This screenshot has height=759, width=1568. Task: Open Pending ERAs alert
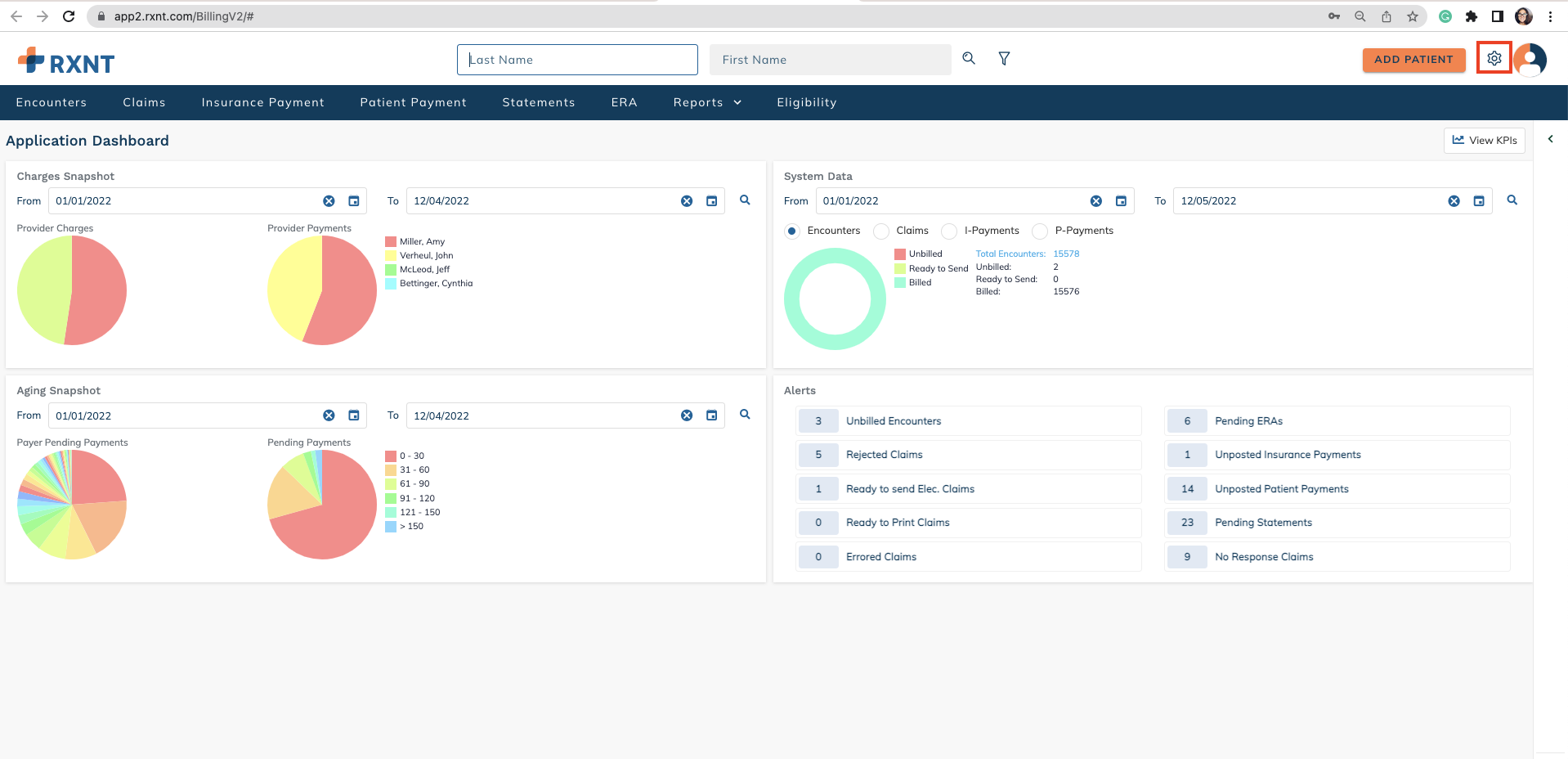pyautogui.click(x=1337, y=421)
